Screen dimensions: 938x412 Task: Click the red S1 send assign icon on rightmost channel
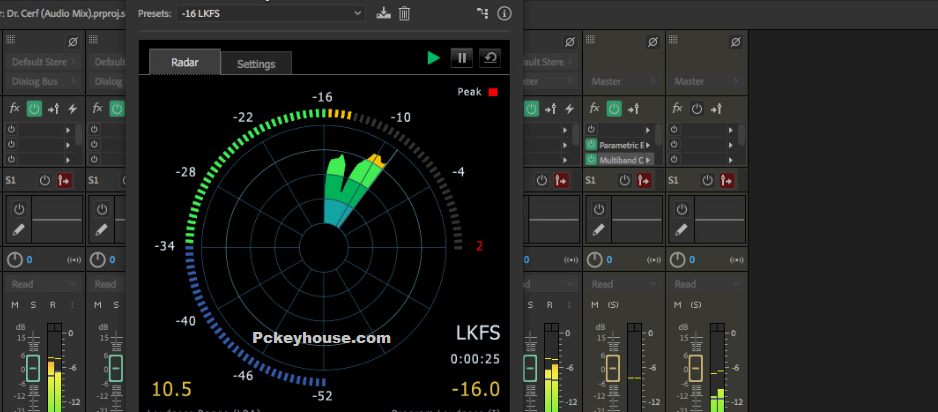727,180
